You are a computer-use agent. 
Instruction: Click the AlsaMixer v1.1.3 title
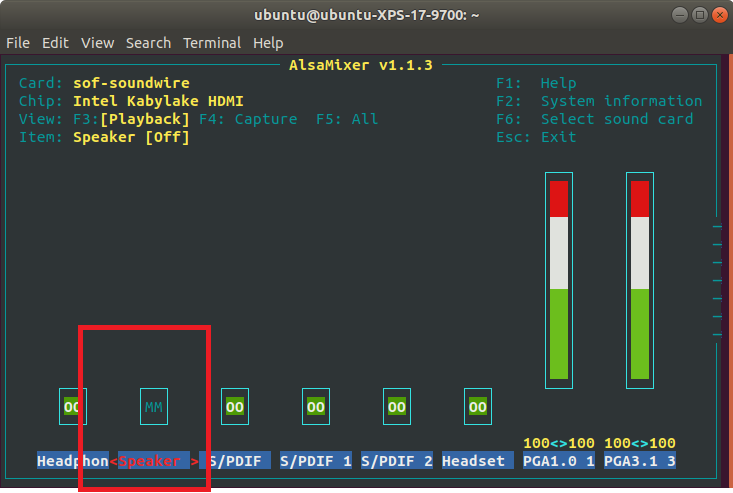tap(361, 65)
